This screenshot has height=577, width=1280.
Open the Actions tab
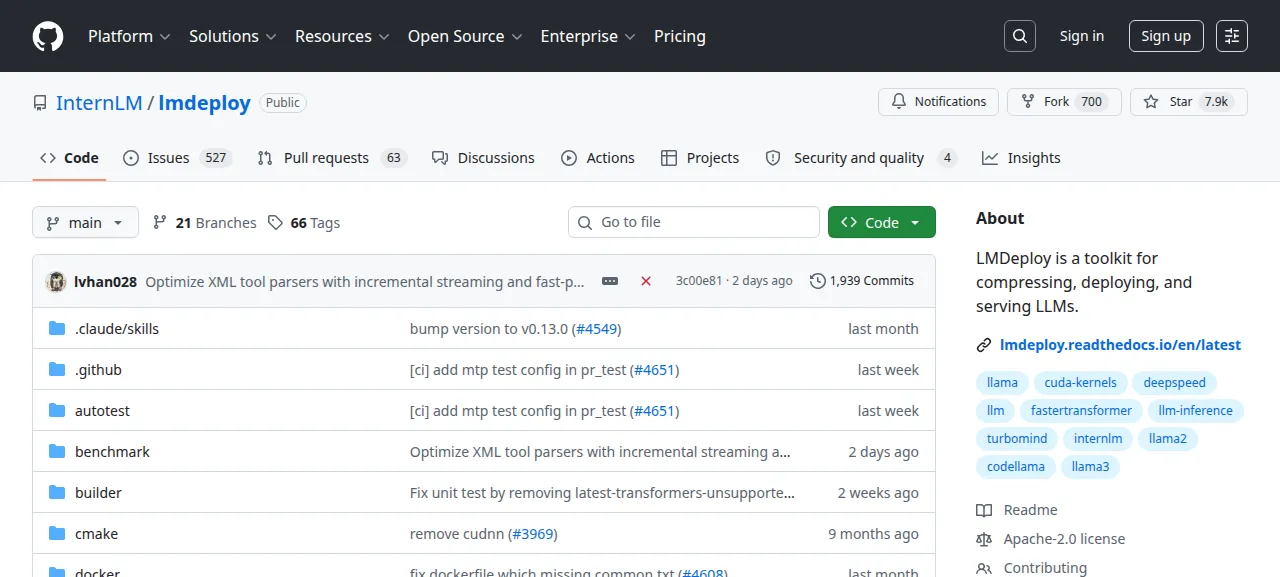pyautogui.click(x=598, y=158)
